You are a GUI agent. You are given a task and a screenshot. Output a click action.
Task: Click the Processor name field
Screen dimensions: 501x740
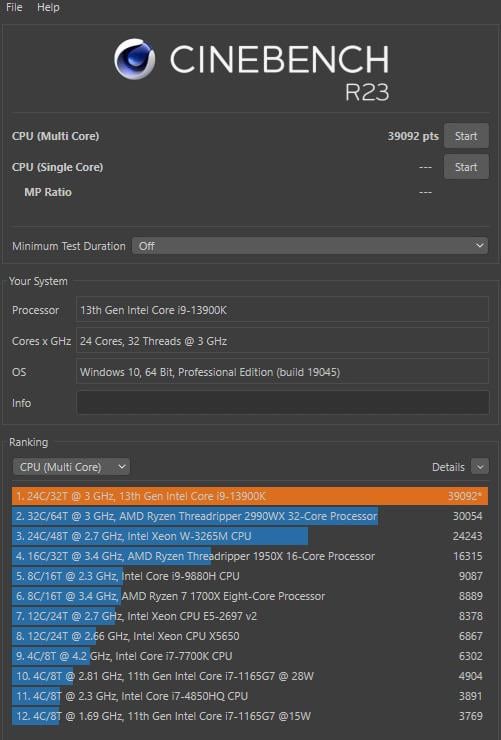[x=283, y=310]
